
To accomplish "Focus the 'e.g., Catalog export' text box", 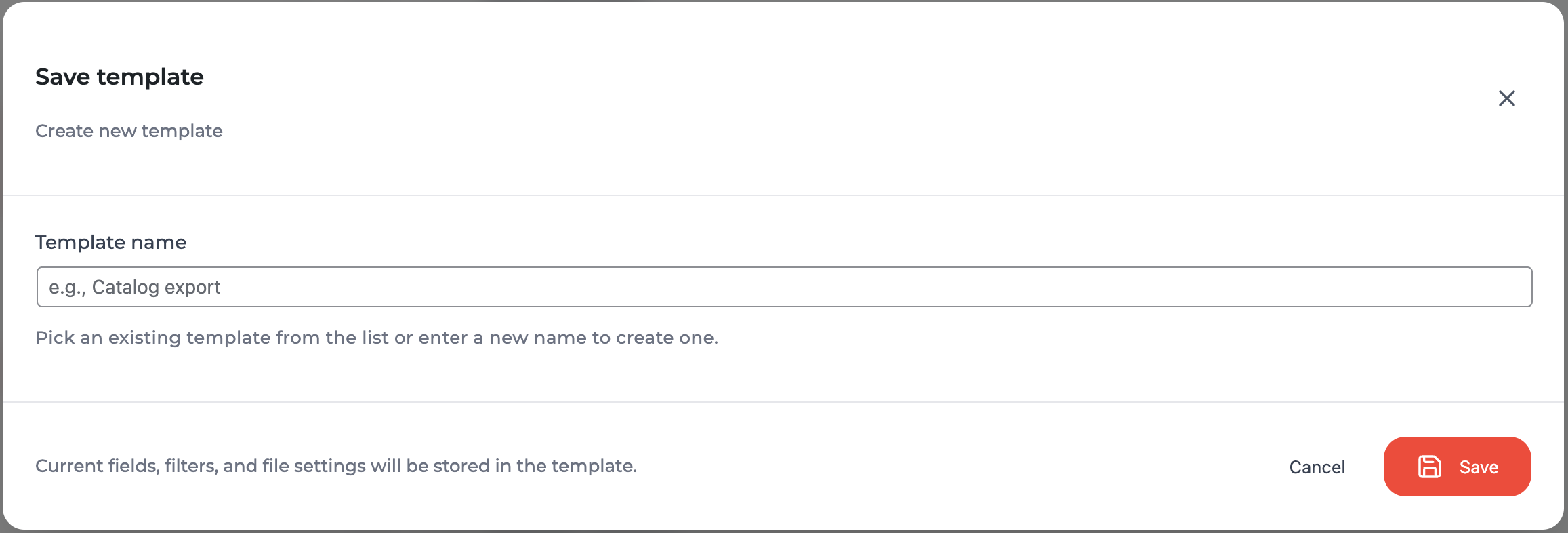I will [783, 287].
